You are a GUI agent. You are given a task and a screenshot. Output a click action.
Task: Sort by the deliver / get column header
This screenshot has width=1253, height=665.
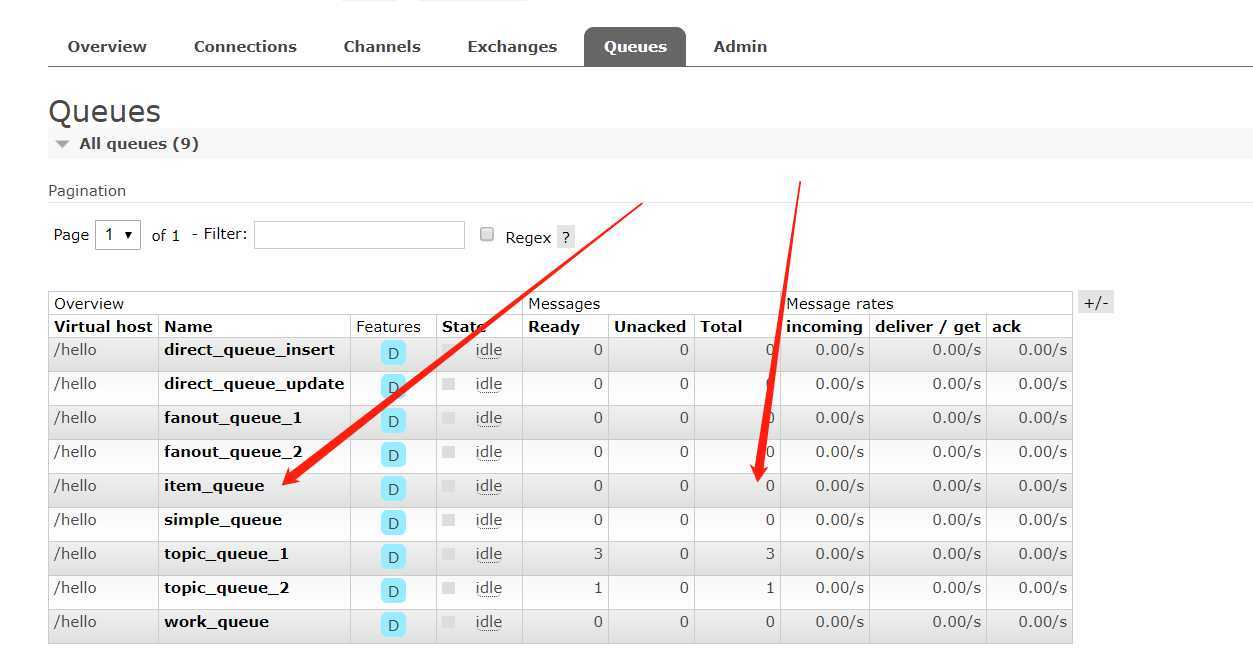click(x=928, y=327)
